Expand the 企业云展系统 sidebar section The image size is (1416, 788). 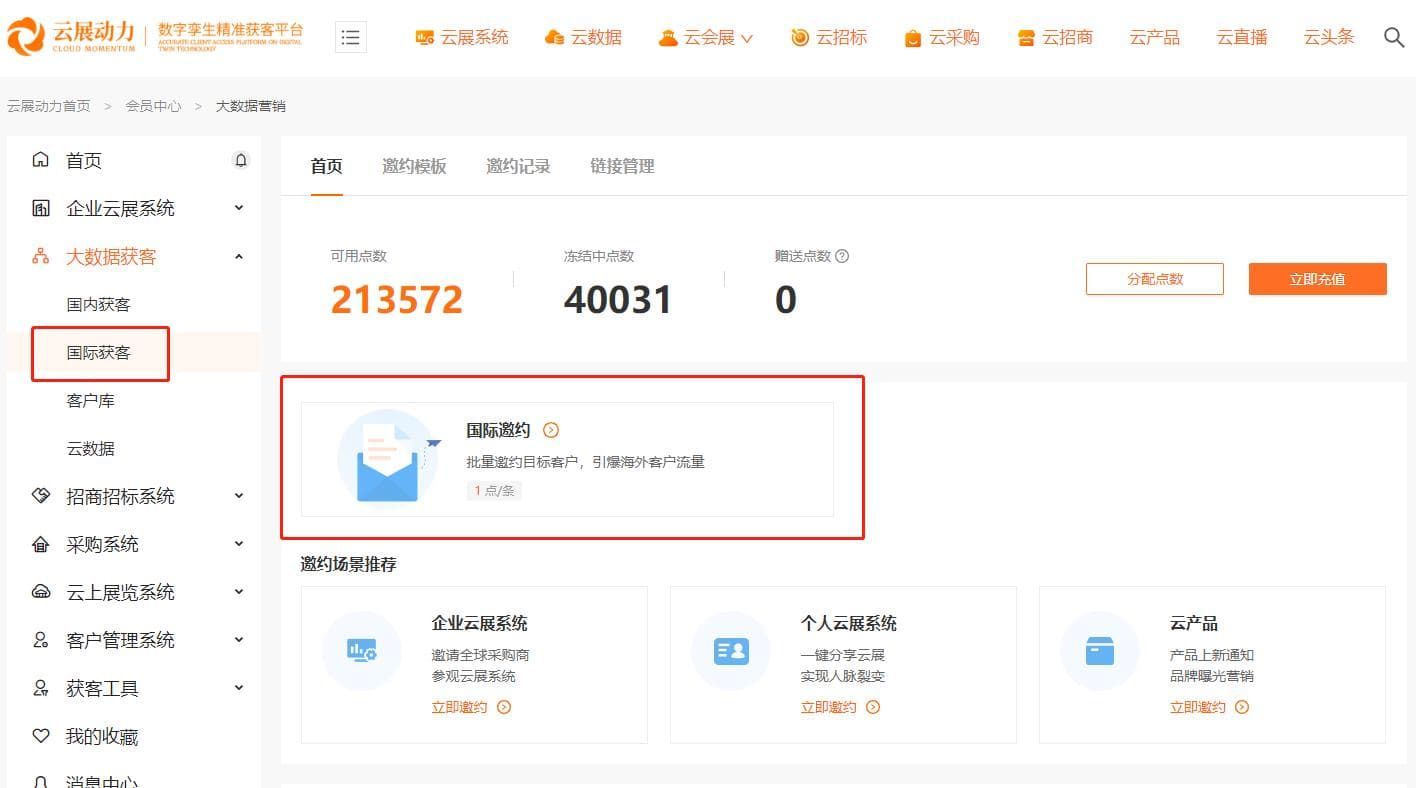click(x=239, y=208)
